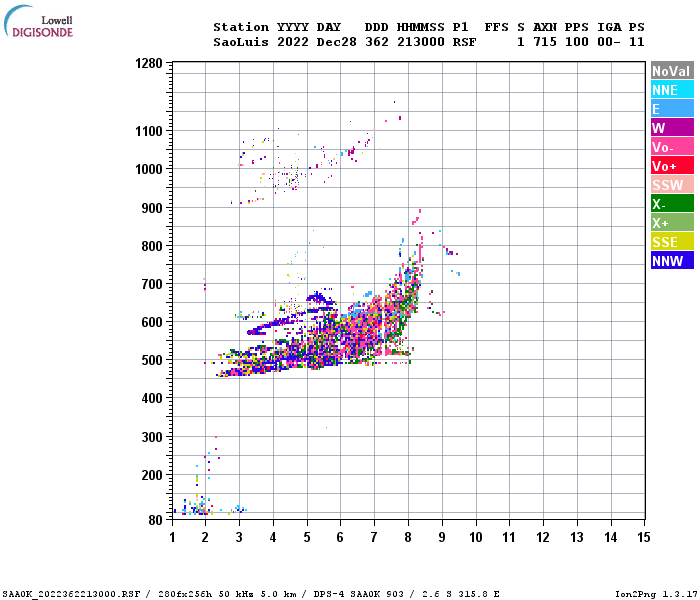The width and height of the screenshot is (700, 600).
Task: Click the date value Dec28
Action: click(x=337, y=42)
